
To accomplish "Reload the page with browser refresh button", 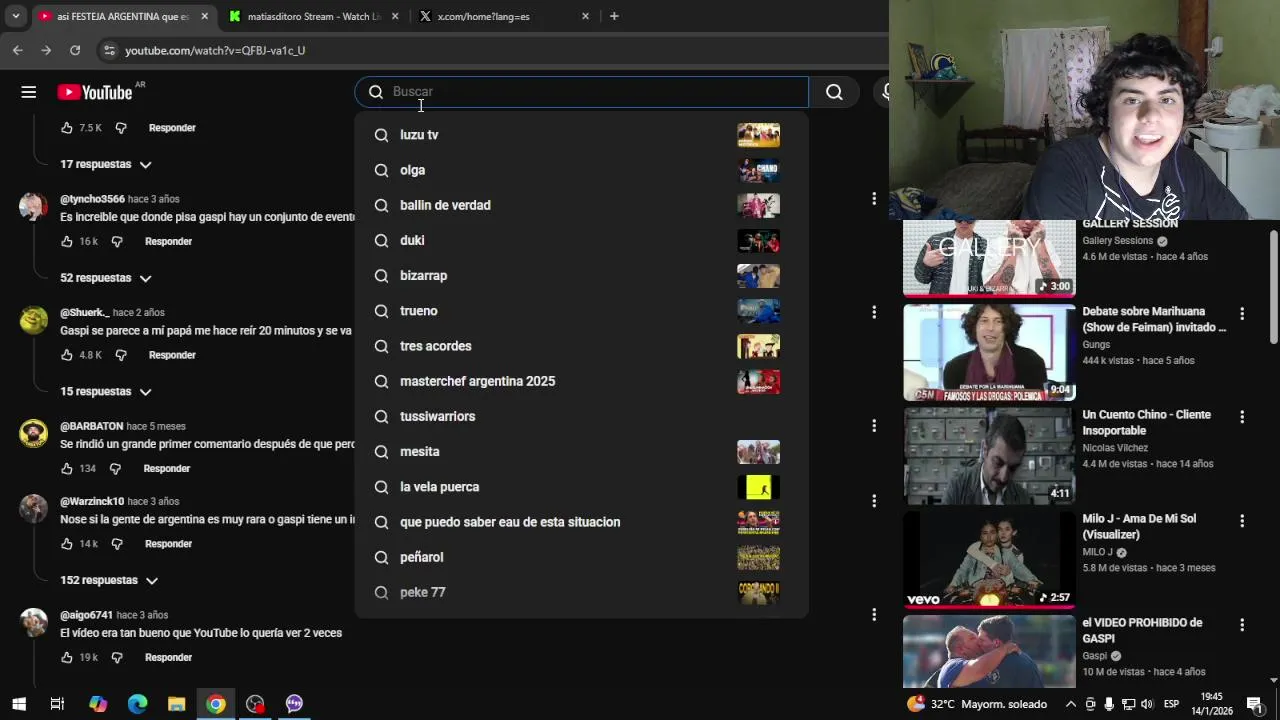I will coord(75,50).
